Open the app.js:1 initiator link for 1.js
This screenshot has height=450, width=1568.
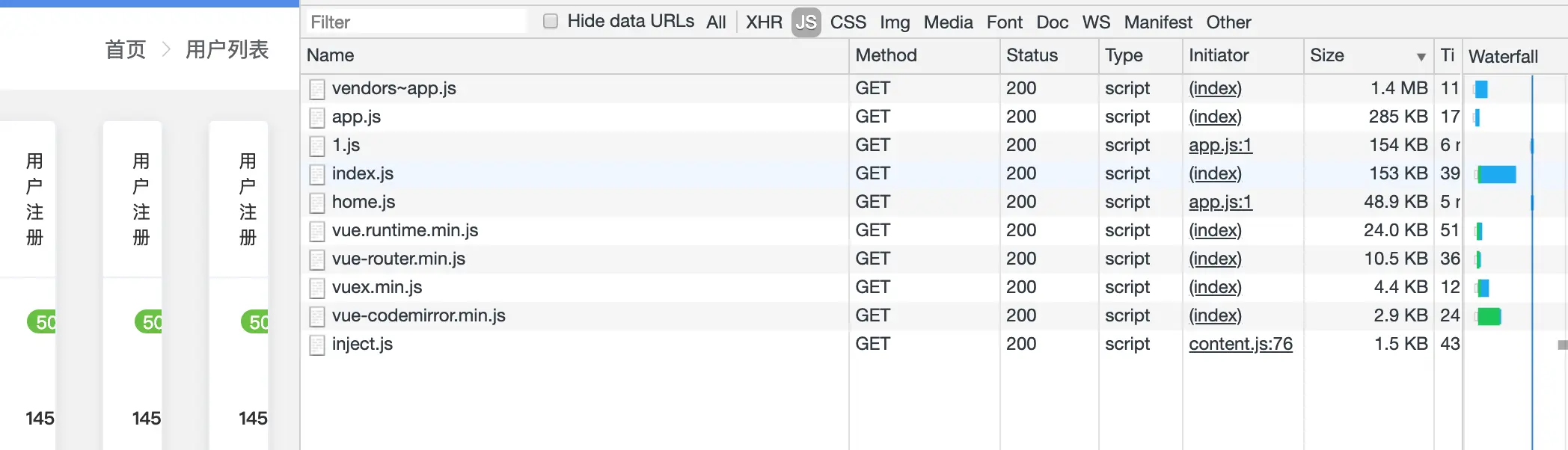[1220, 145]
